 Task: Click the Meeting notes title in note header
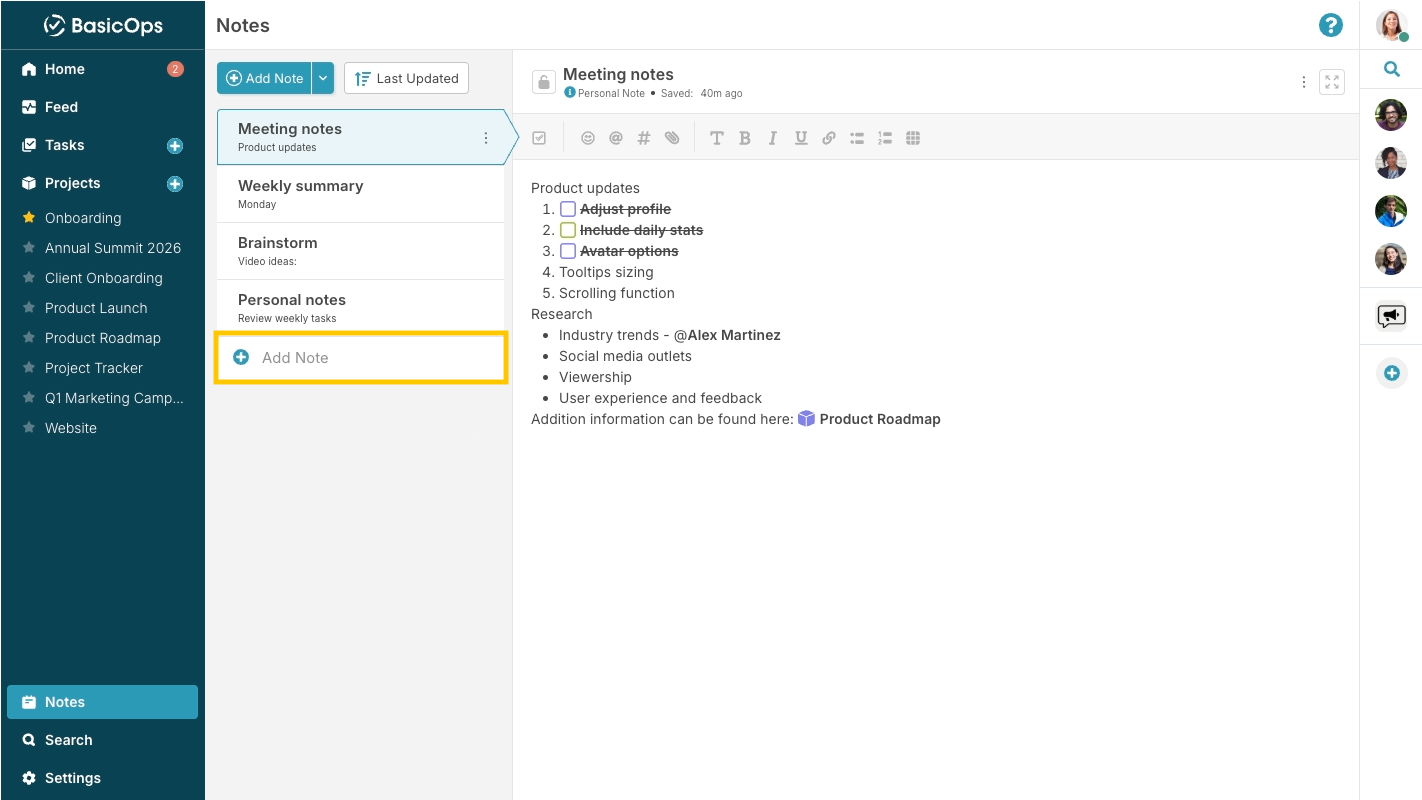tap(618, 74)
